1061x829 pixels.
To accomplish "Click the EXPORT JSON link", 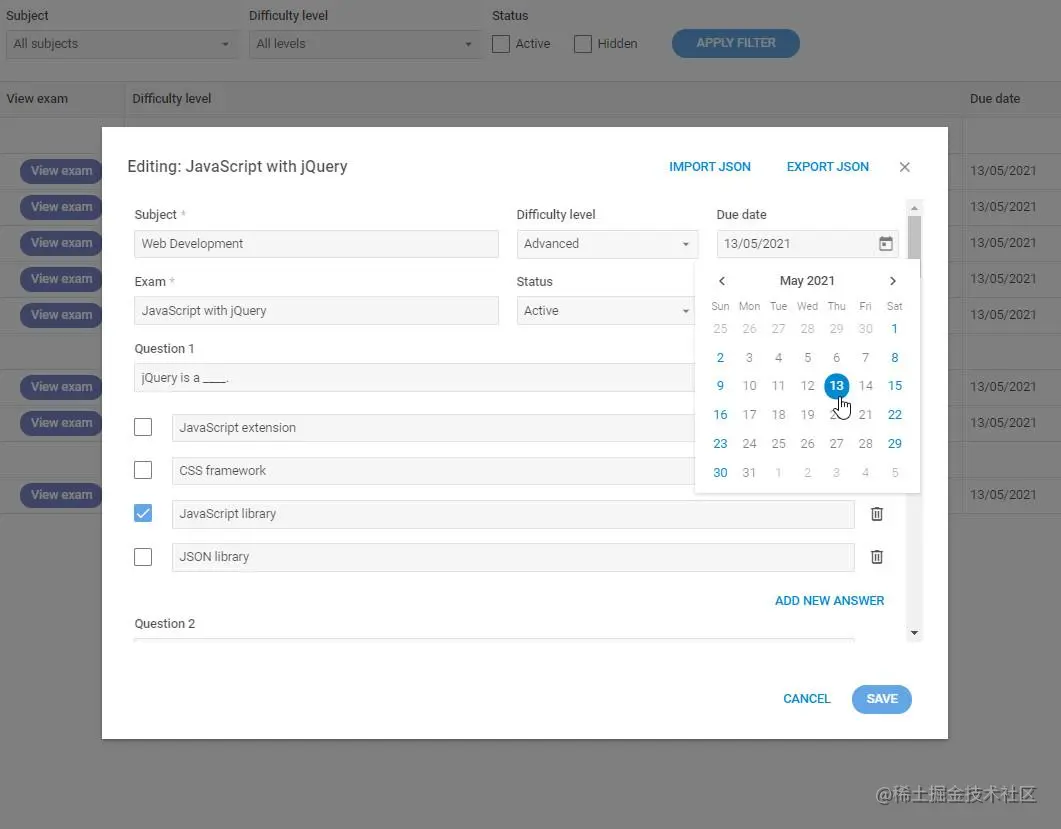I will pos(828,166).
